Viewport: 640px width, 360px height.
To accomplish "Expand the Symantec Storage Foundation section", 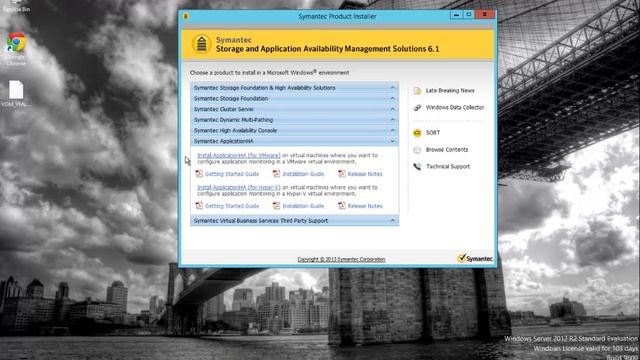I will pyautogui.click(x=294, y=98).
